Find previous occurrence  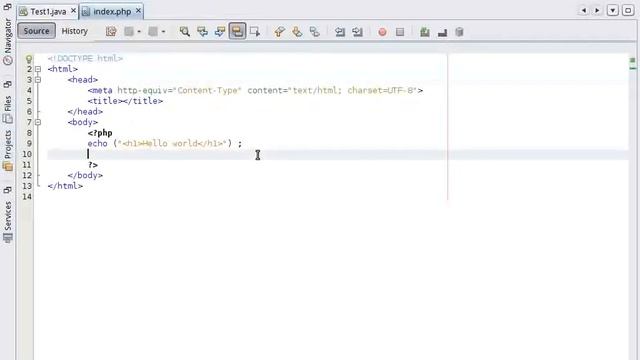click(202, 31)
